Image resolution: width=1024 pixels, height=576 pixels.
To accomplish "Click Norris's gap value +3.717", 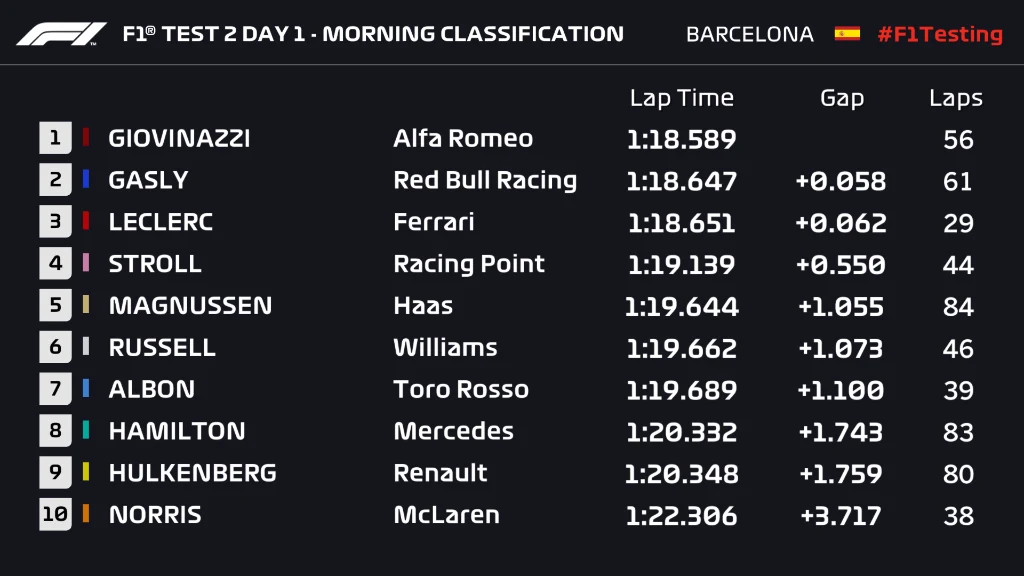I will 841,516.
